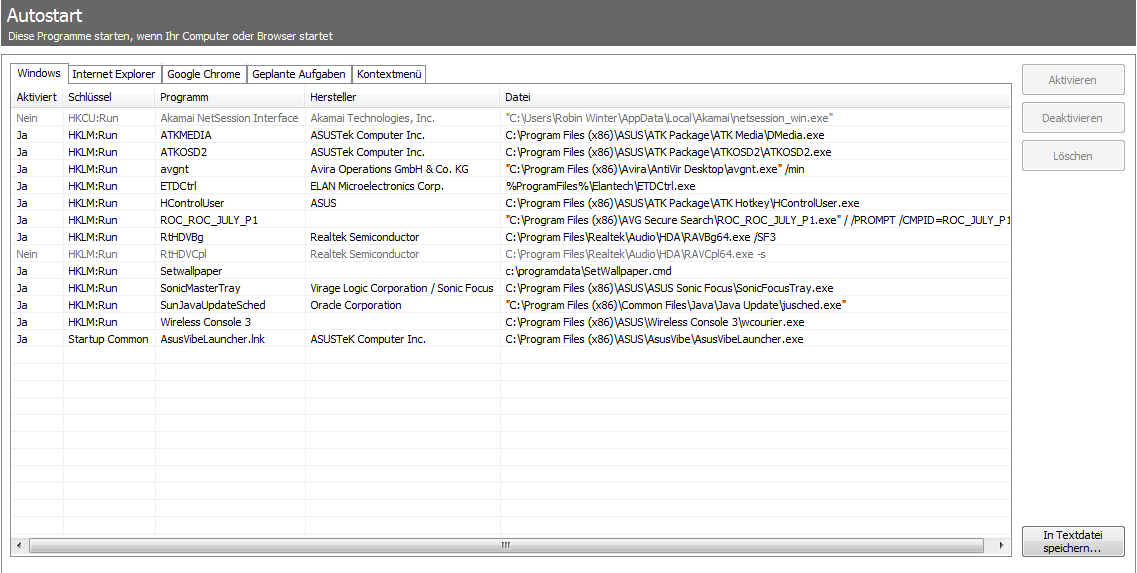Select the ROC_ROC_JULY_P1 entry

510,220
